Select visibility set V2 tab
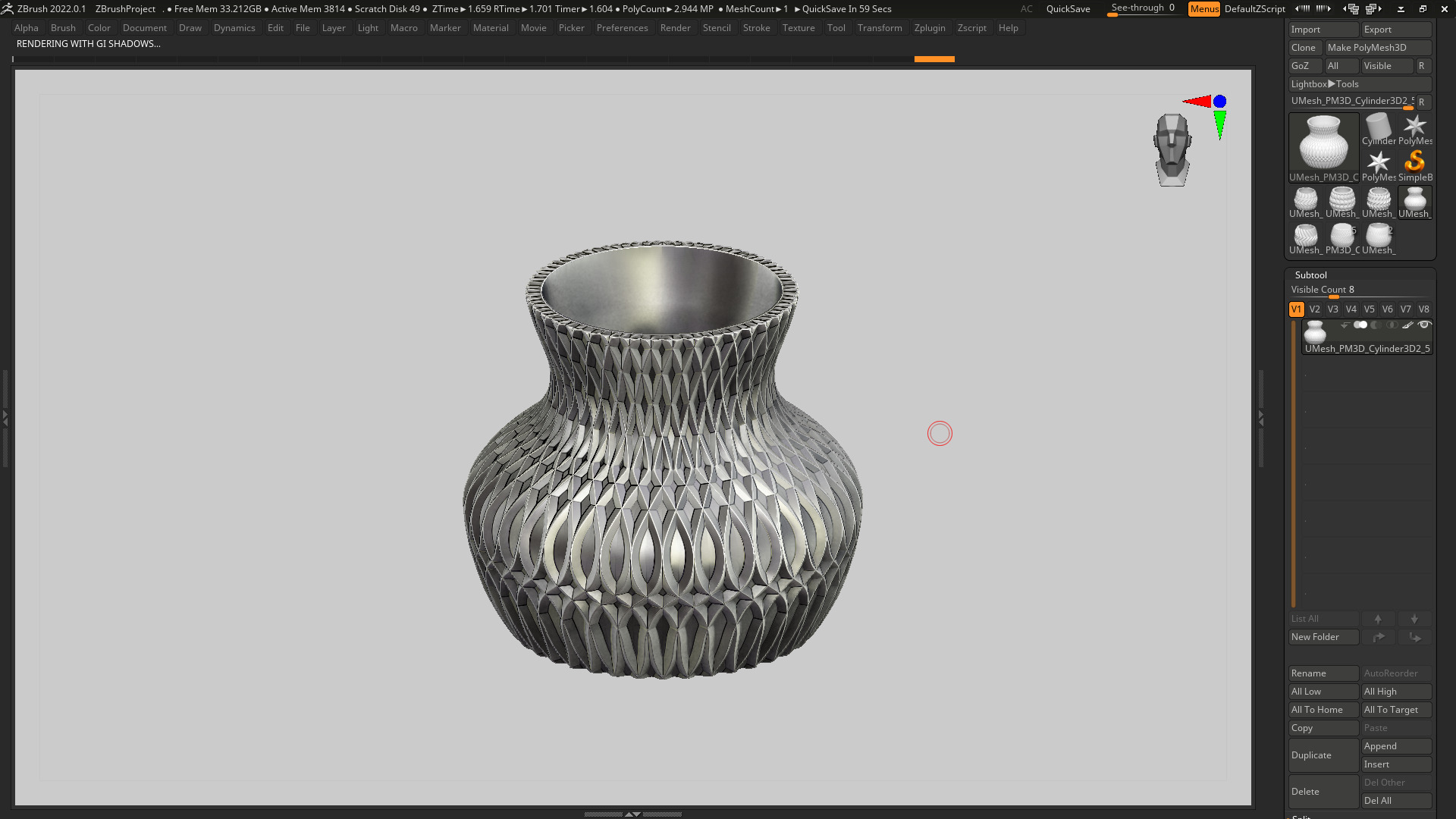The width and height of the screenshot is (1456, 819). coord(1314,309)
